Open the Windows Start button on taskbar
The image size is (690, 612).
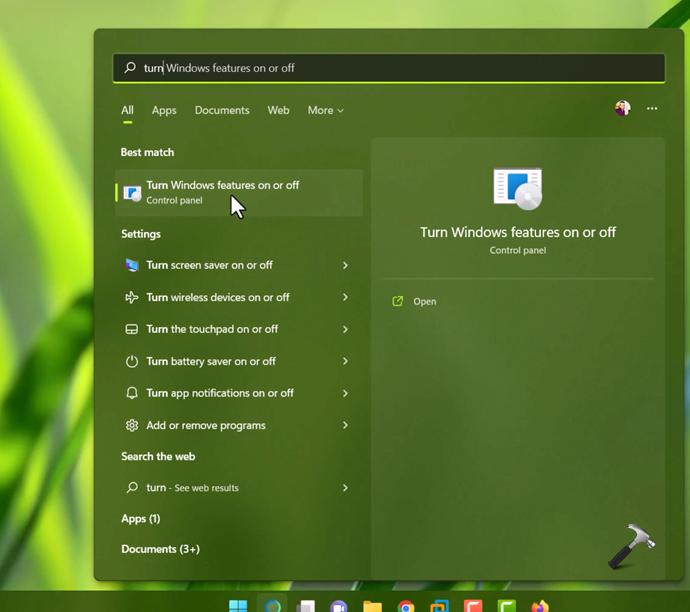(238, 606)
